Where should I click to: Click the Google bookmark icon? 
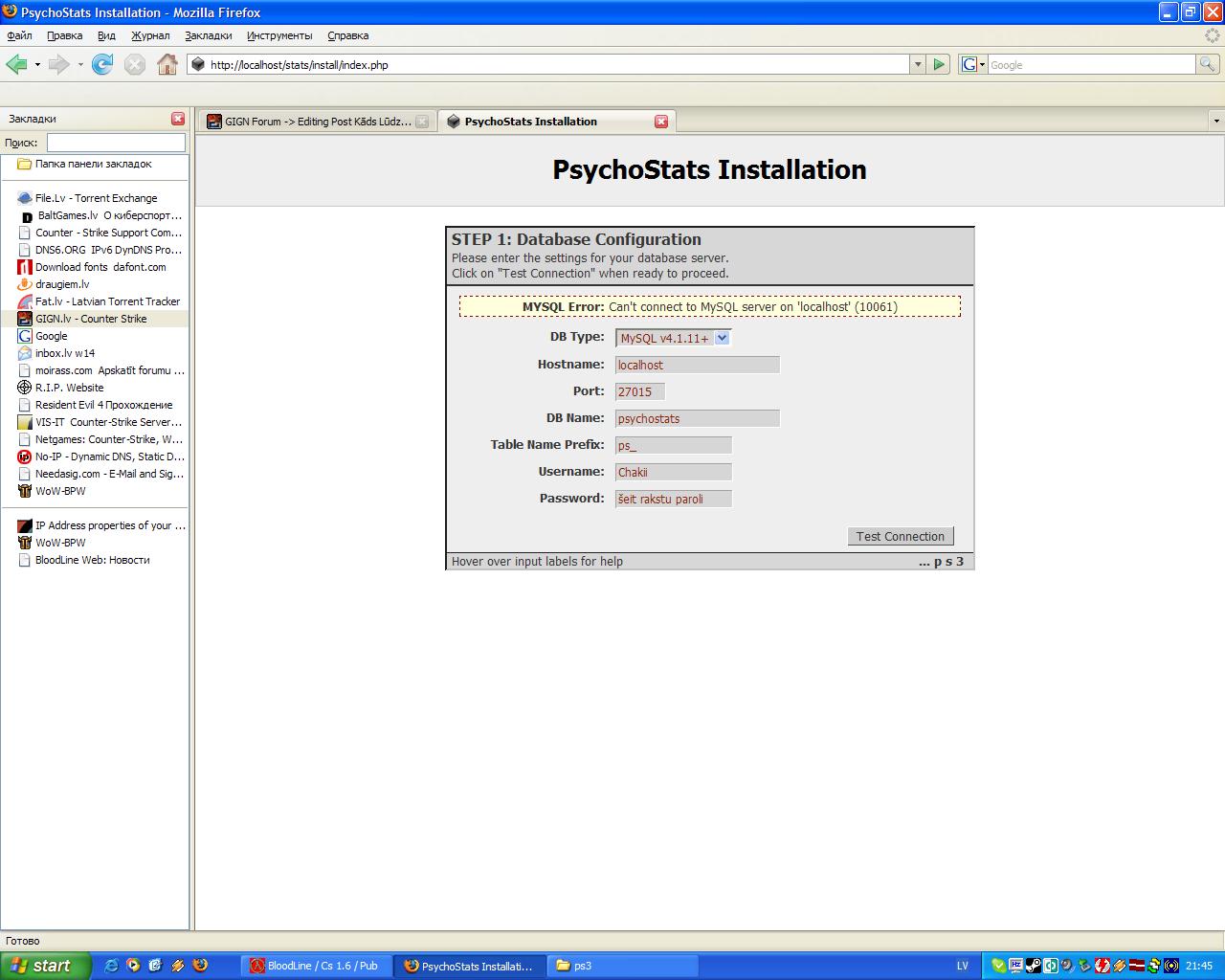click(25, 336)
